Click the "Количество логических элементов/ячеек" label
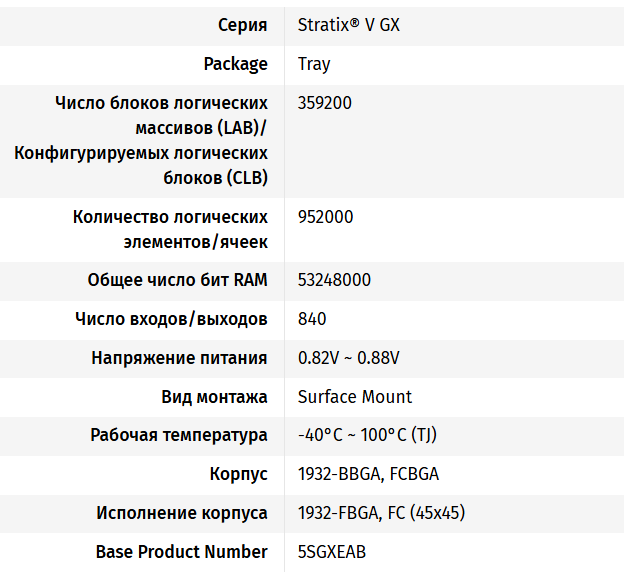The image size is (624, 573). click(170, 229)
